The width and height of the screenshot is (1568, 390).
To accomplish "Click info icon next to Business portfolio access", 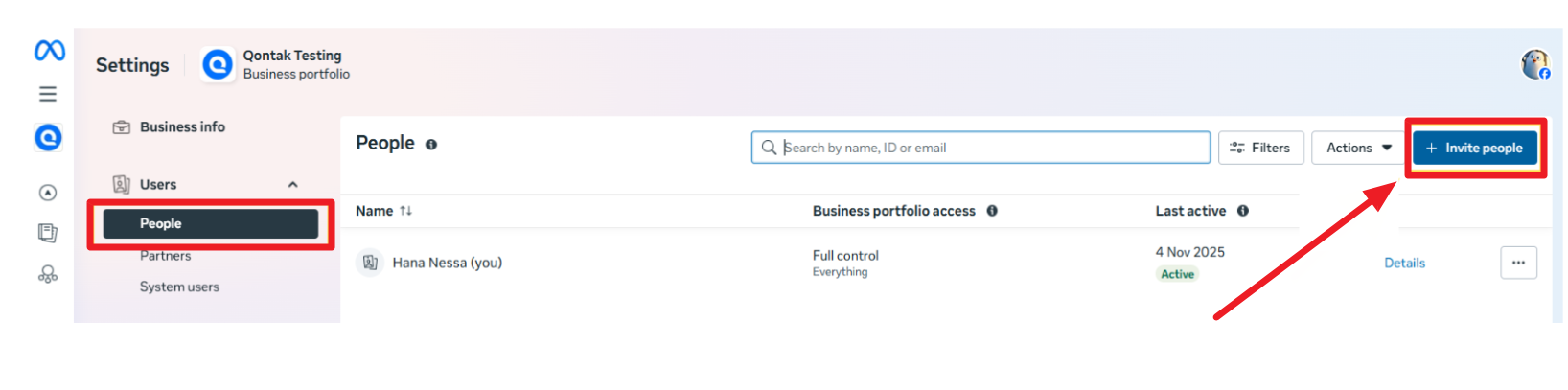I will (992, 211).
